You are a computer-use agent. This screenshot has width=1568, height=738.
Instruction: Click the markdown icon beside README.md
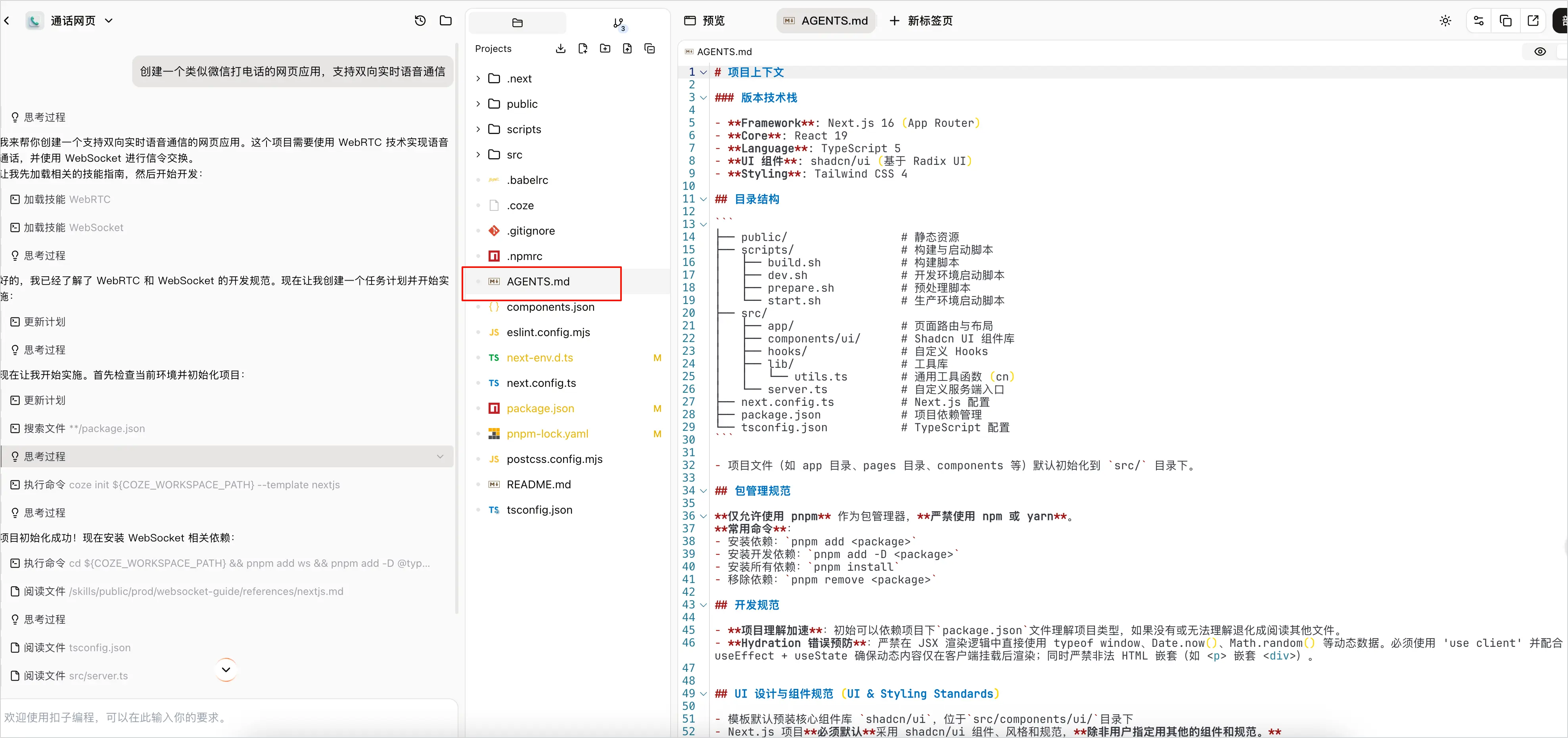pos(494,484)
